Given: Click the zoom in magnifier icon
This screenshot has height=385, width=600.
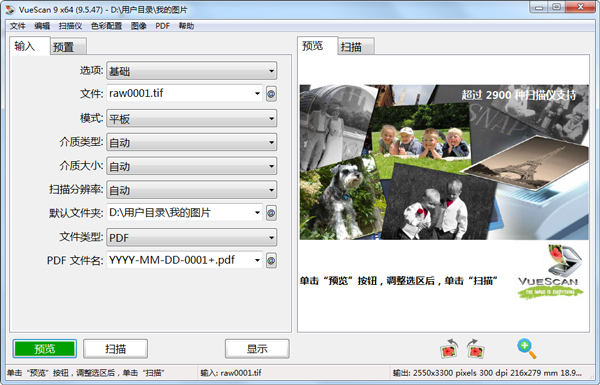Looking at the screenshot, I should [x=527, y=348].
